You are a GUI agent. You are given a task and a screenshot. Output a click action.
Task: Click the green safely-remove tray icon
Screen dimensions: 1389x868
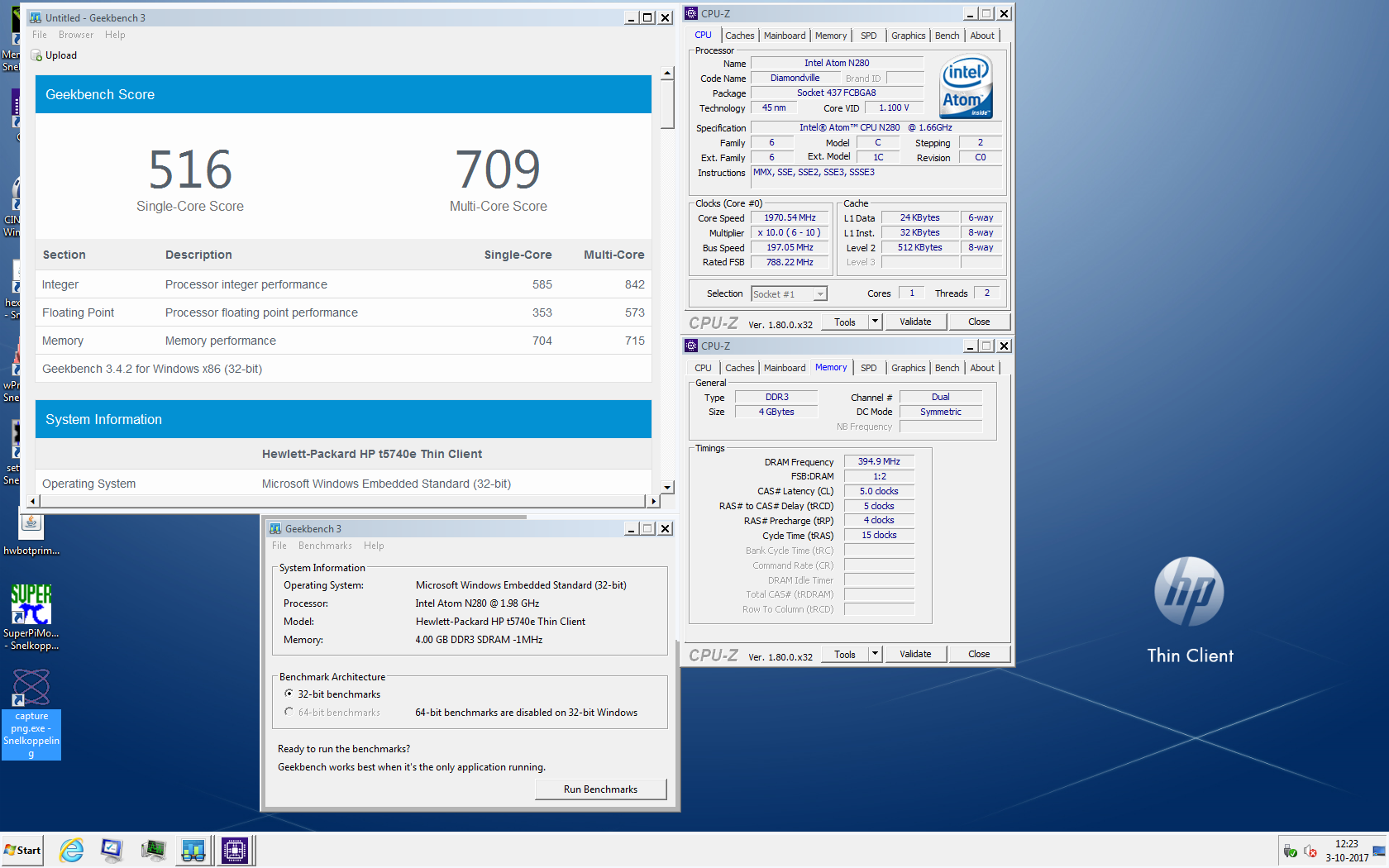coord(1290,851)
